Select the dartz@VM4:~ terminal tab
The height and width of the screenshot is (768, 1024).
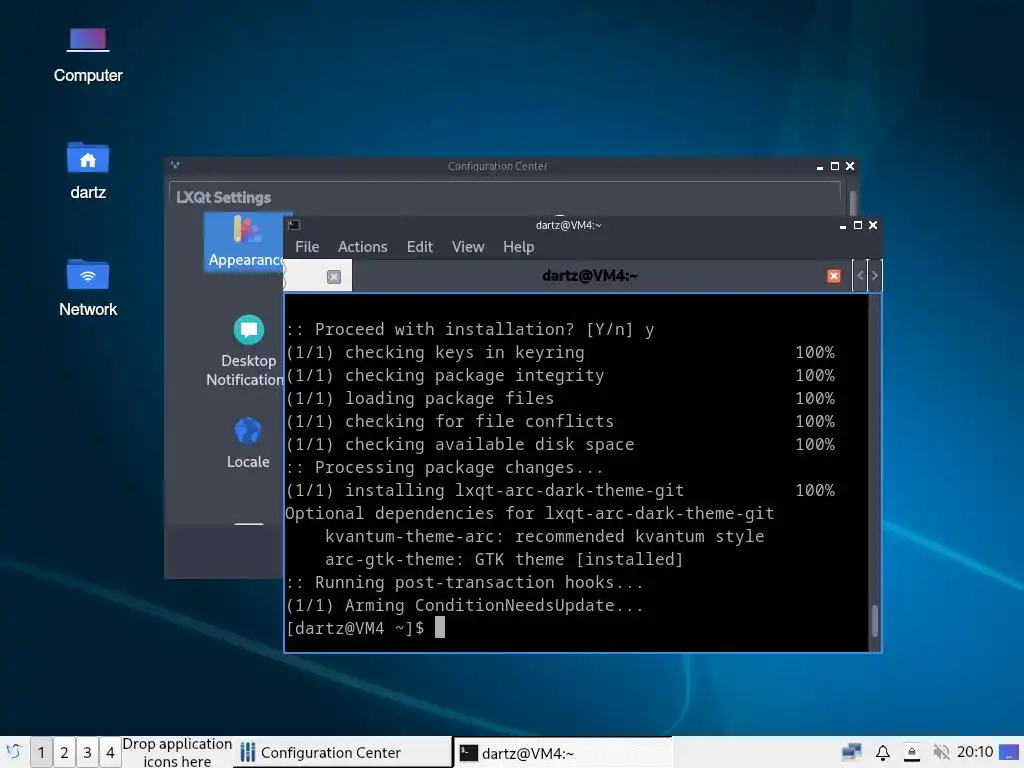[589, 276]
